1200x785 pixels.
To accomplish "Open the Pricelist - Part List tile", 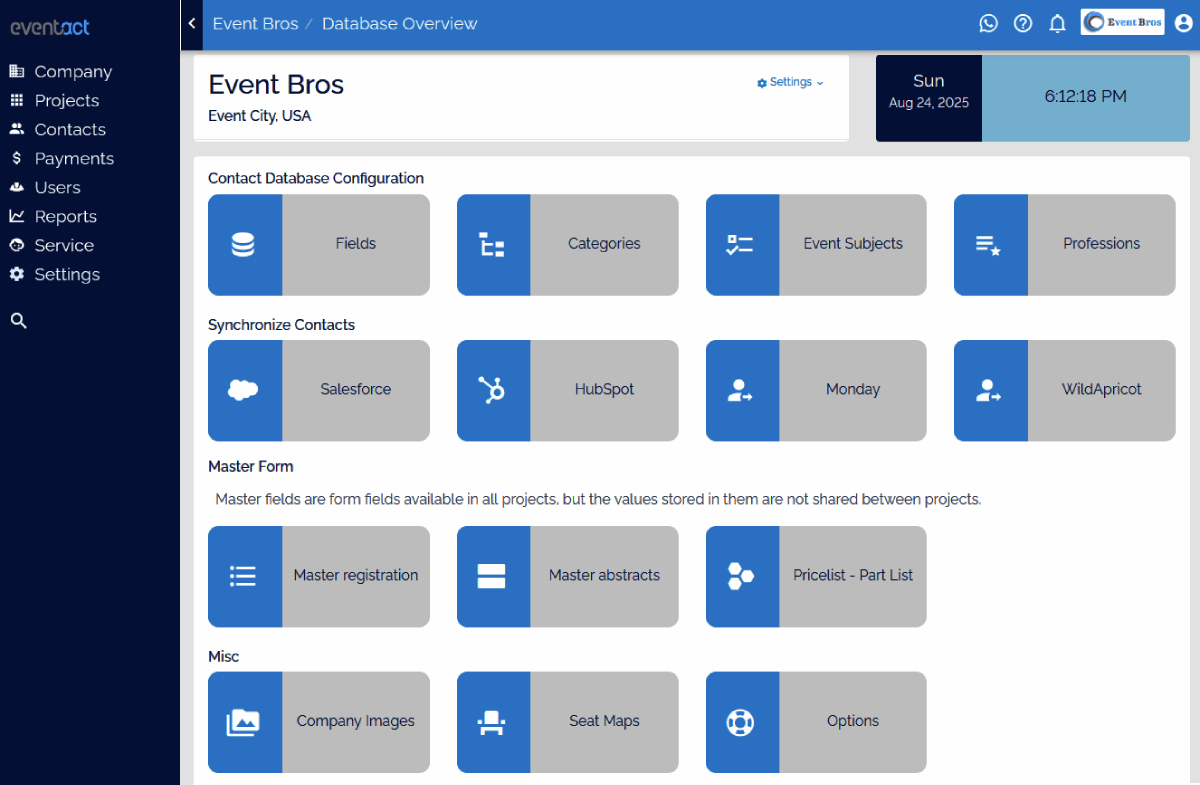I will (815, 576).
